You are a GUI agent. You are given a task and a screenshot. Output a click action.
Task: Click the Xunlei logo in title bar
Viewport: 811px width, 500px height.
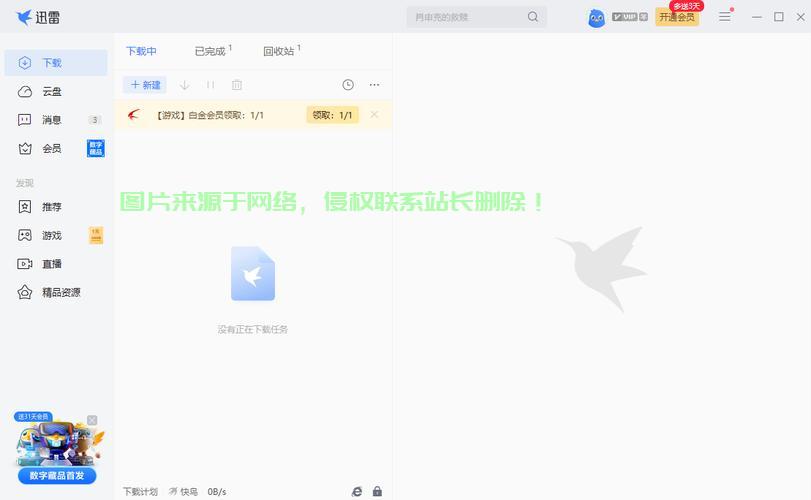coord(38,18)
